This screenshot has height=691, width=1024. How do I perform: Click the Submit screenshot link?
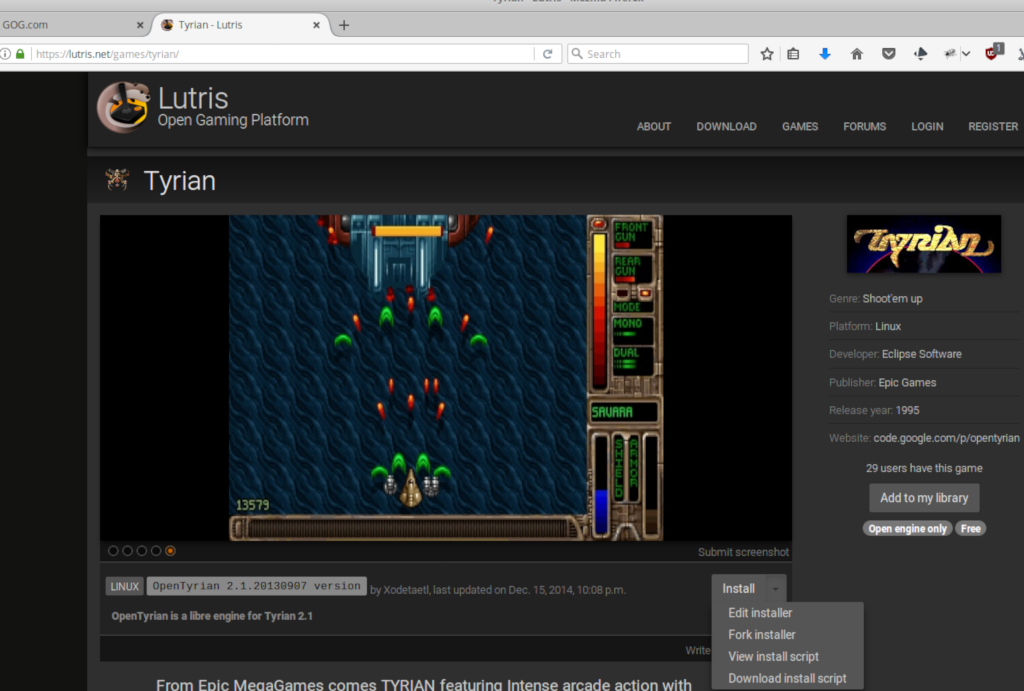(743, 552)
